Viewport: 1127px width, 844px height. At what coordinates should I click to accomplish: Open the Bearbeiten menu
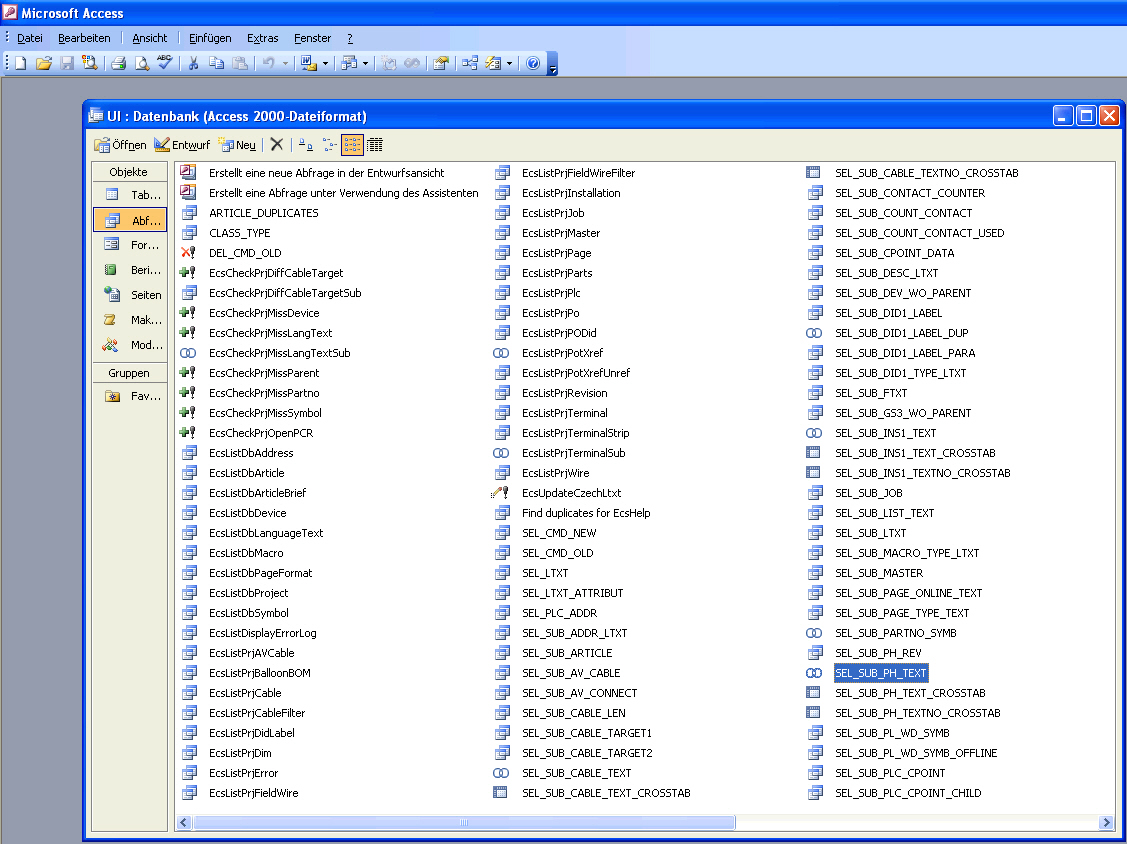[x=84, y=38]
